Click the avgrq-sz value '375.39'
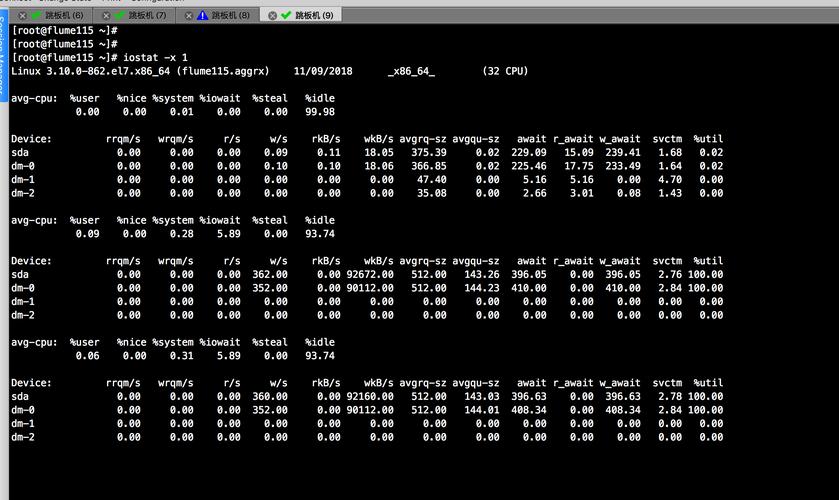Viewport: 839px width, 500px height. point(429,152)
